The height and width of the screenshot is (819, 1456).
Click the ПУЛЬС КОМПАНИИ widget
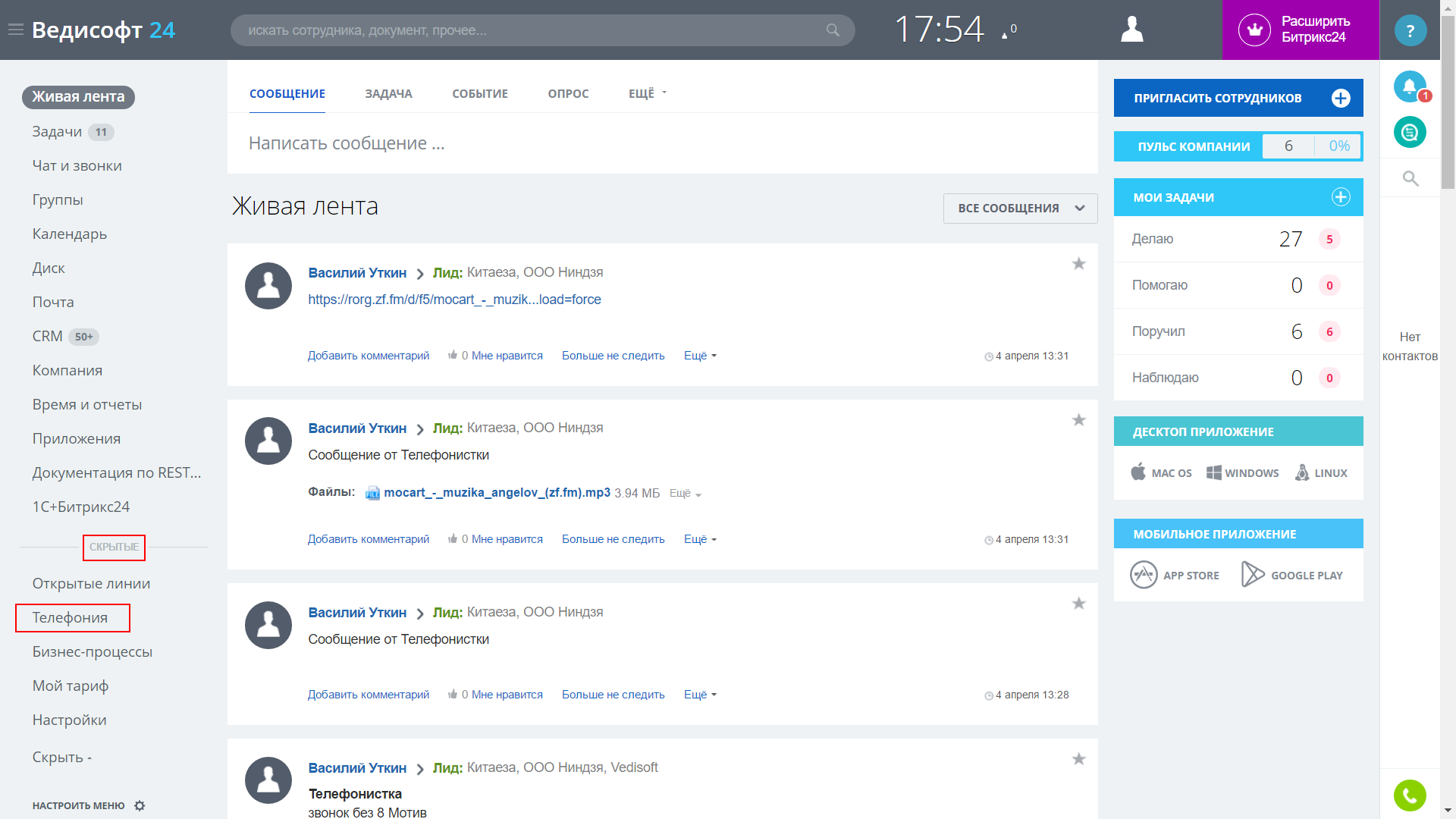(1238, 146)
